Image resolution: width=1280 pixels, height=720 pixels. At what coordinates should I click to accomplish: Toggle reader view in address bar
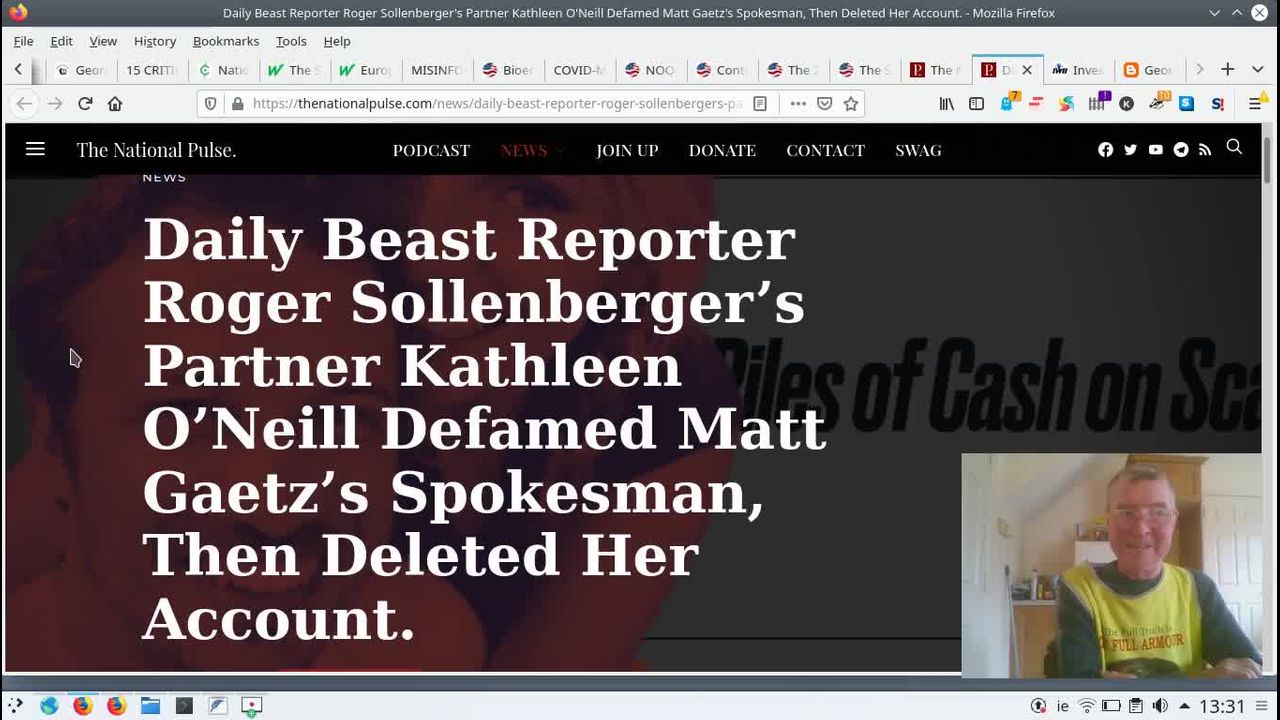[760, 104]
